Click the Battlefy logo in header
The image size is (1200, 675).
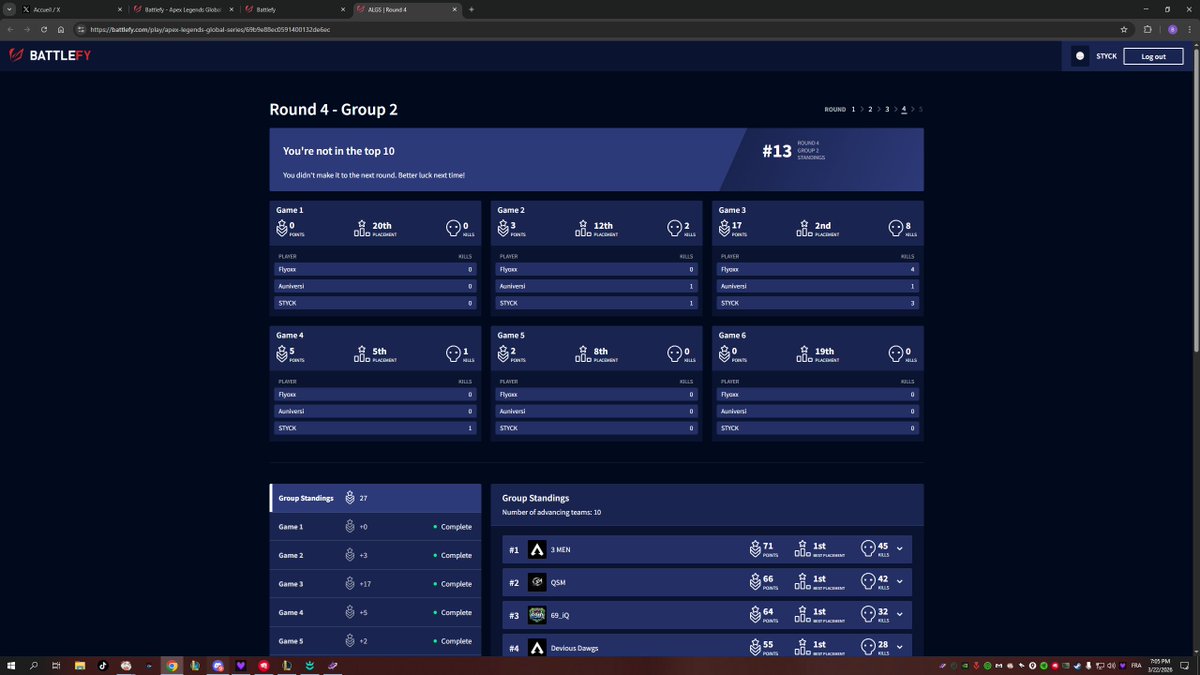[50, 56]
